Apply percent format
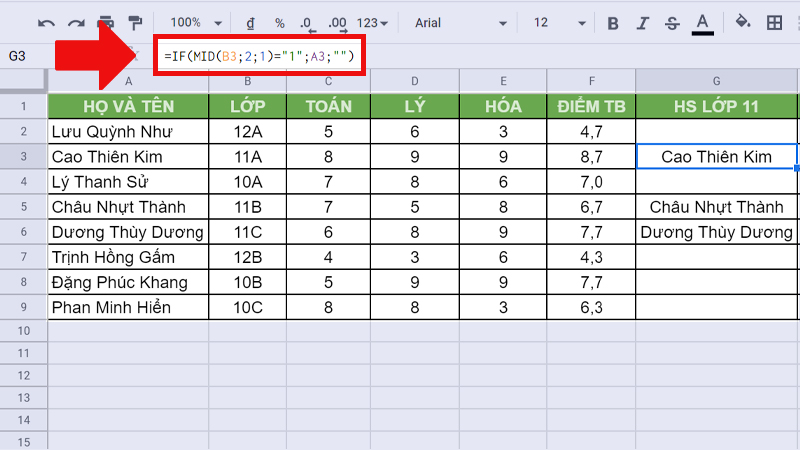This screenshot has width=800, height=450. (x=280, y=22)
